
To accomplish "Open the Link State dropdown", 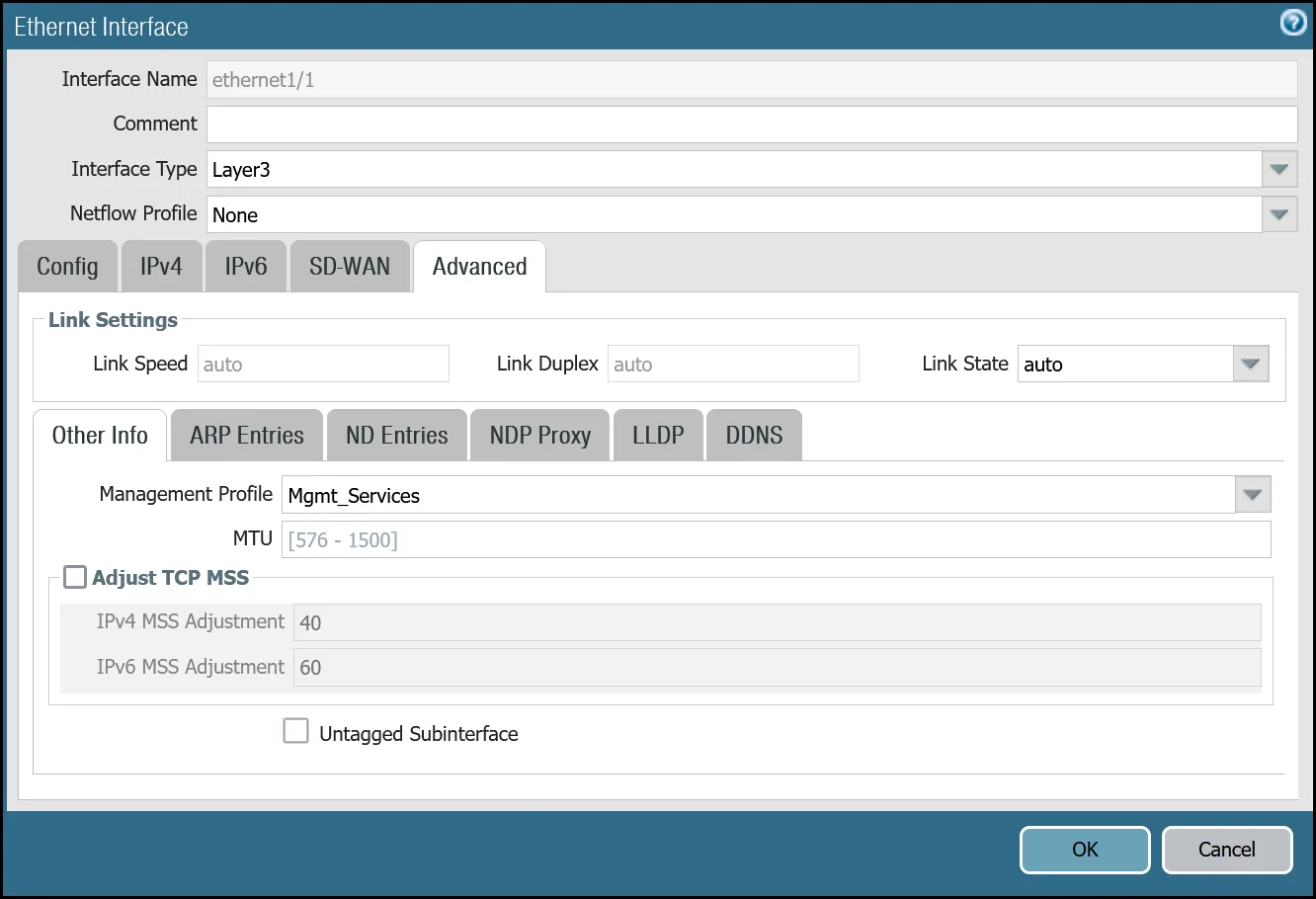I will pyautogui.click(x=1251, y=364).
